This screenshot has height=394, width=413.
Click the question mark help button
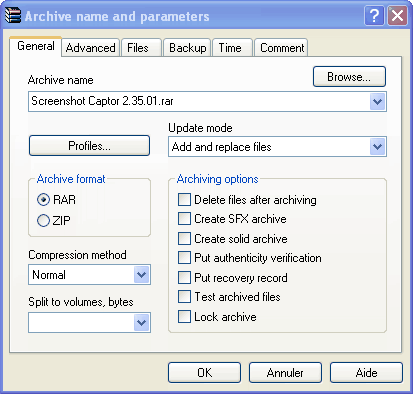tap(375, 15)
